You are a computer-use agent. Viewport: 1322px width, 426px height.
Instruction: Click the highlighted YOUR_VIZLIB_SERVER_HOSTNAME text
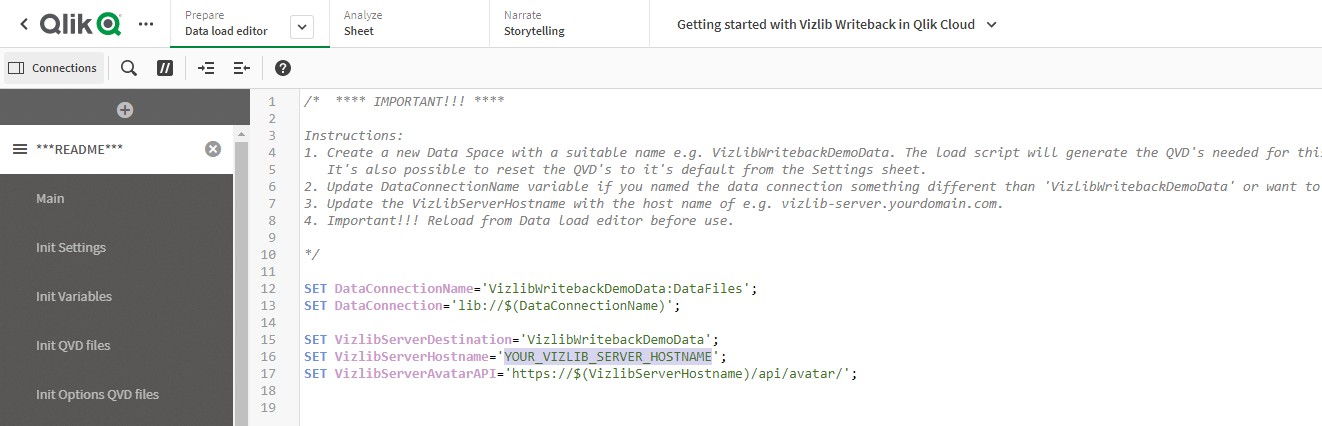tap(608, 356)
